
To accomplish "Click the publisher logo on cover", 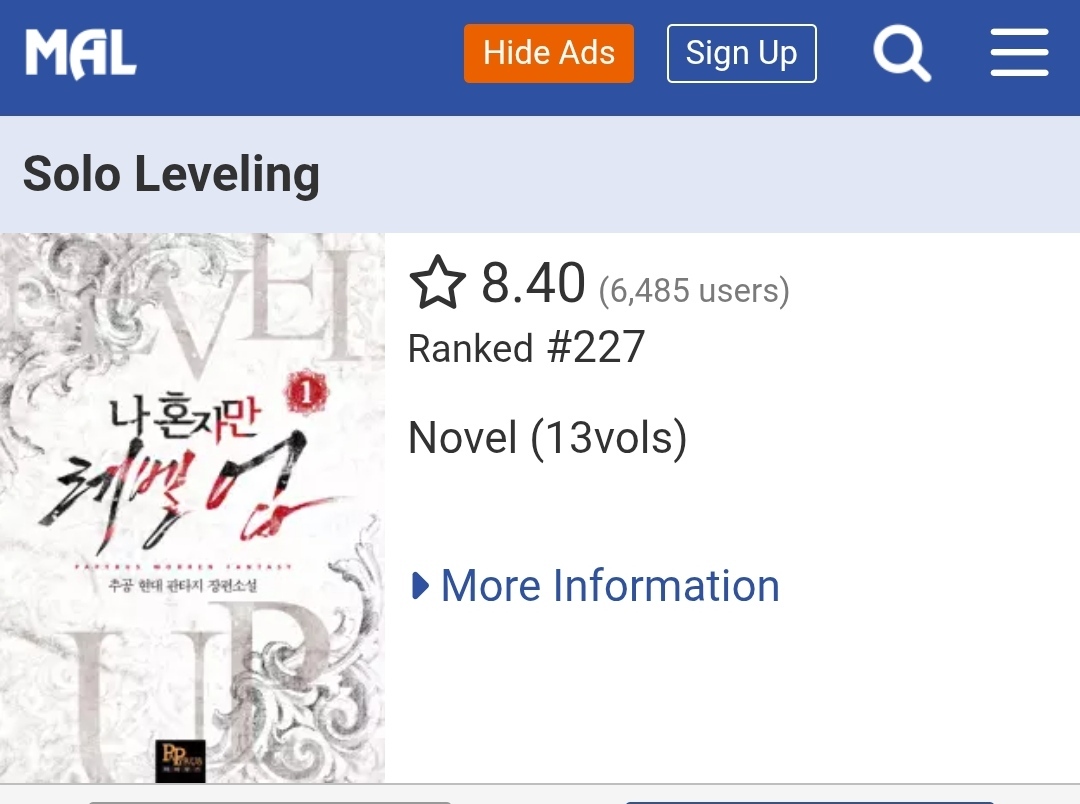I will (180, 761).
